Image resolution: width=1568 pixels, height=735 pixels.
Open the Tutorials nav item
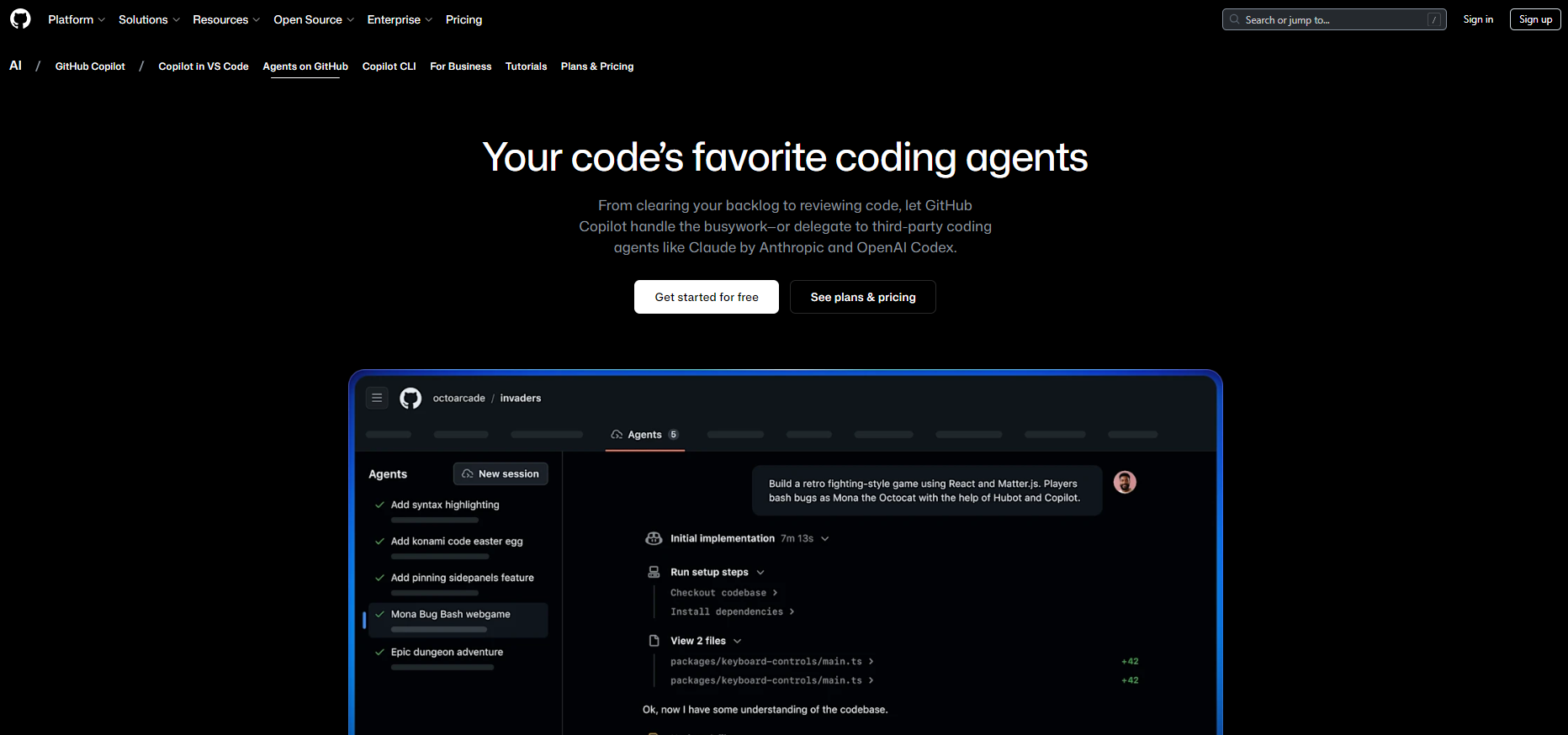527,66
